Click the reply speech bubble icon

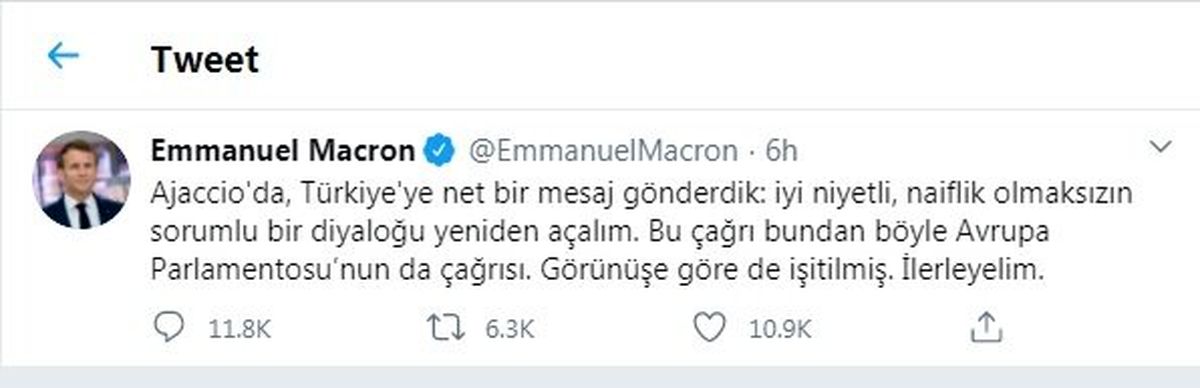[x=169, y=326]
